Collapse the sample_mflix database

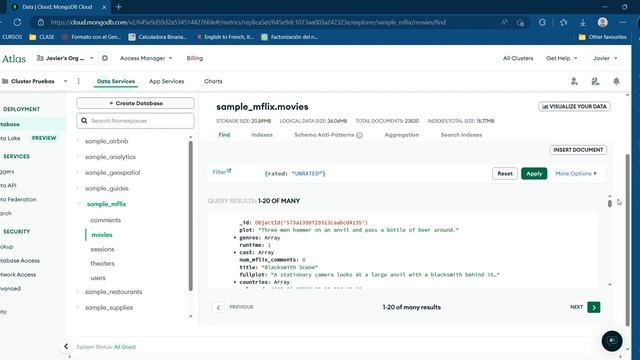point(78,204)
